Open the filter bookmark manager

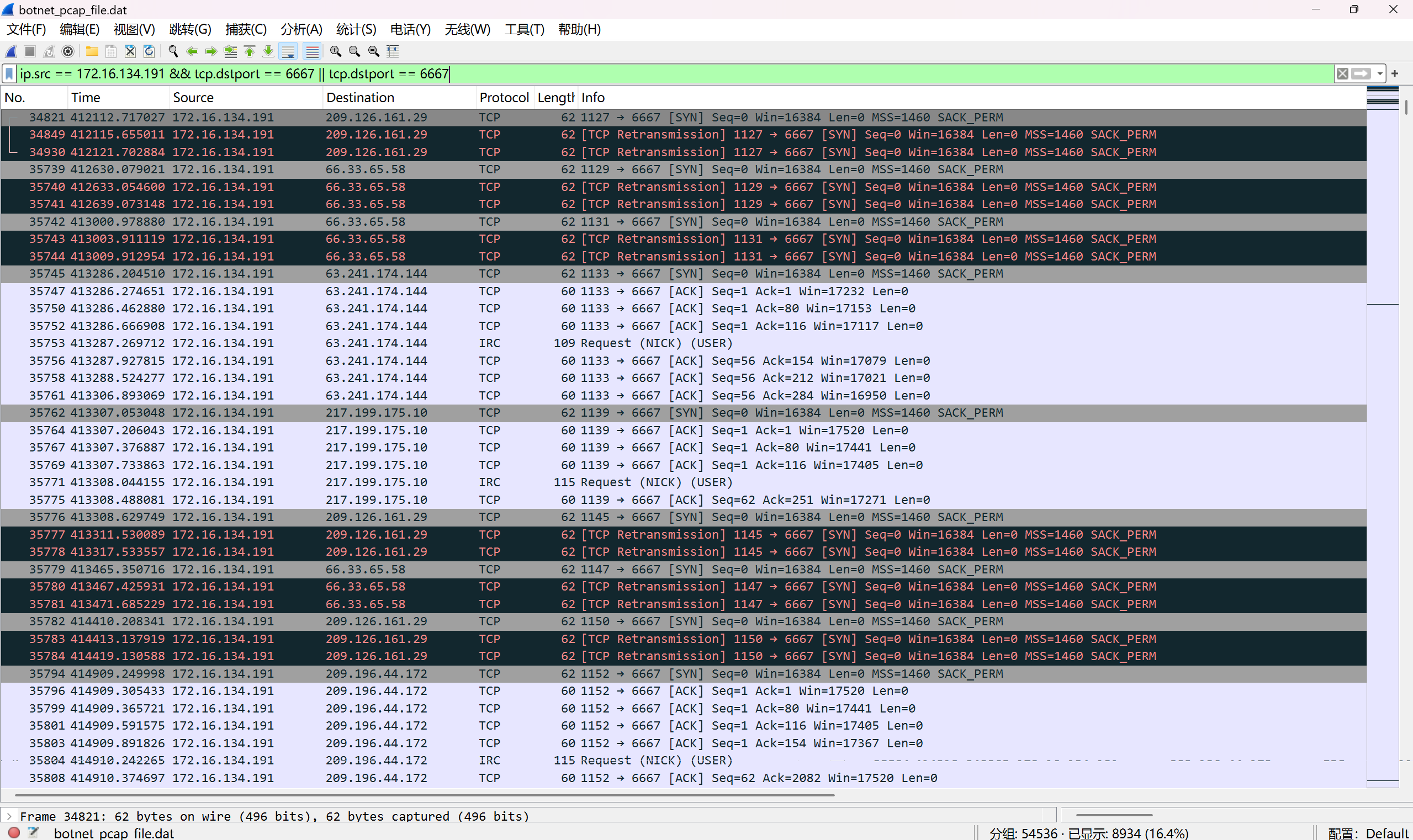(9, 73)
